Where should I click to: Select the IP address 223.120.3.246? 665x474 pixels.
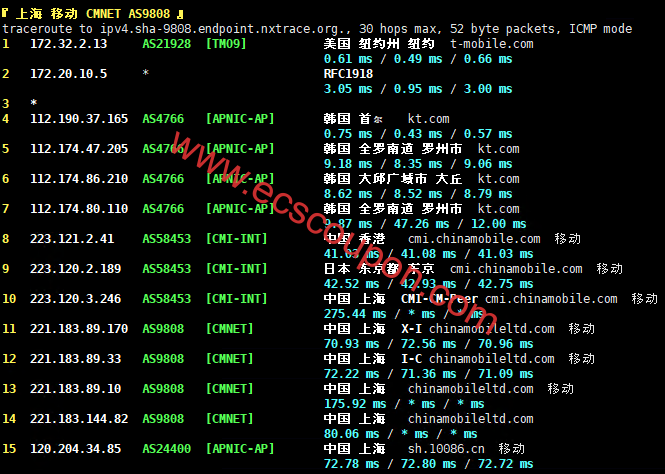pyautogui.click(x=75, y=299)
